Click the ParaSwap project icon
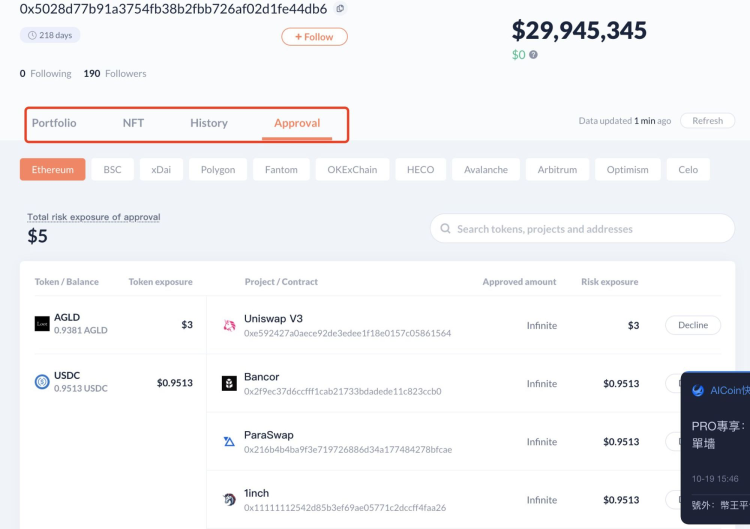The width and height of the screenshot is (750, 529). pos(229,441)
